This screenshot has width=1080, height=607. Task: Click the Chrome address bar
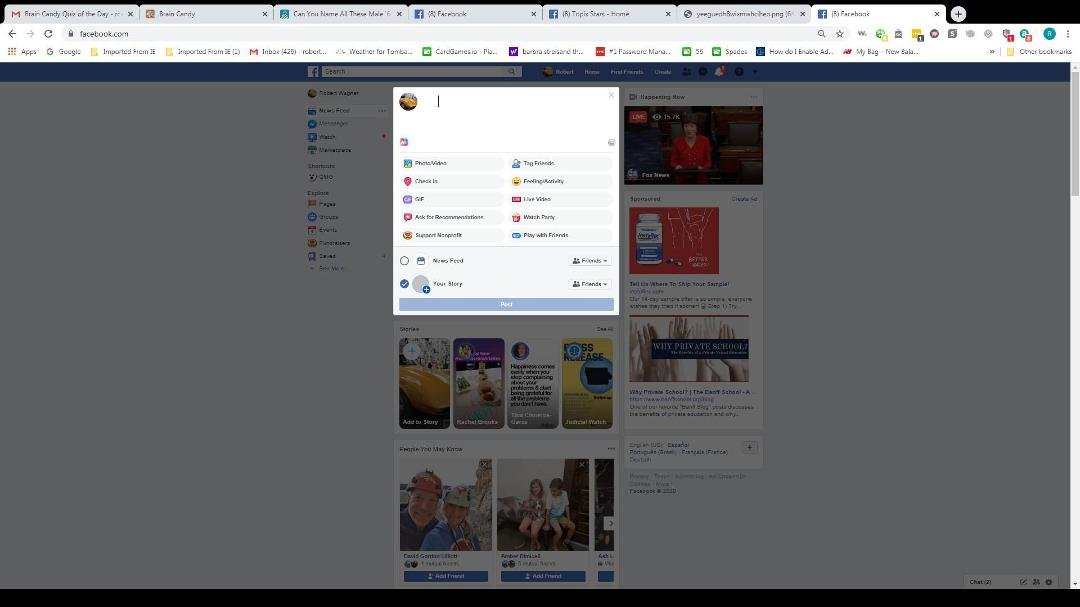click(441, 34)
